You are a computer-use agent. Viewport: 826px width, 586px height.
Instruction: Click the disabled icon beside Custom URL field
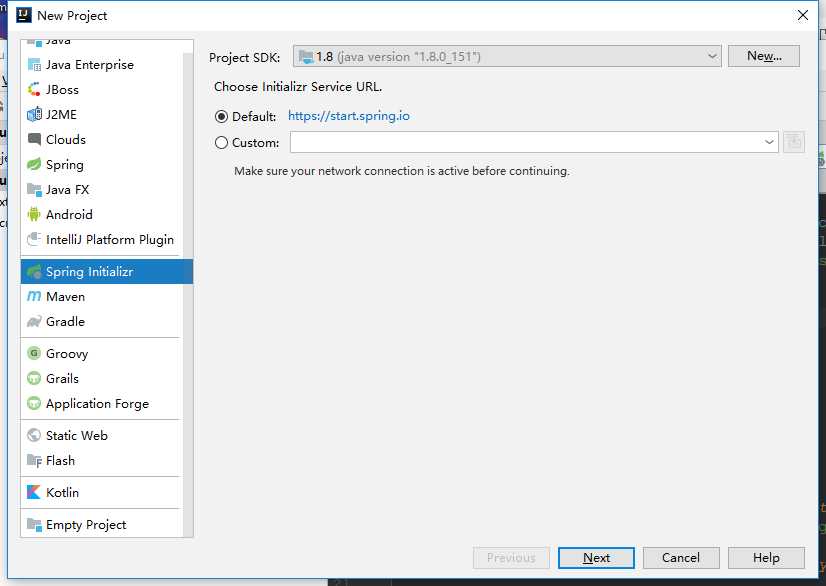point(794,142)
